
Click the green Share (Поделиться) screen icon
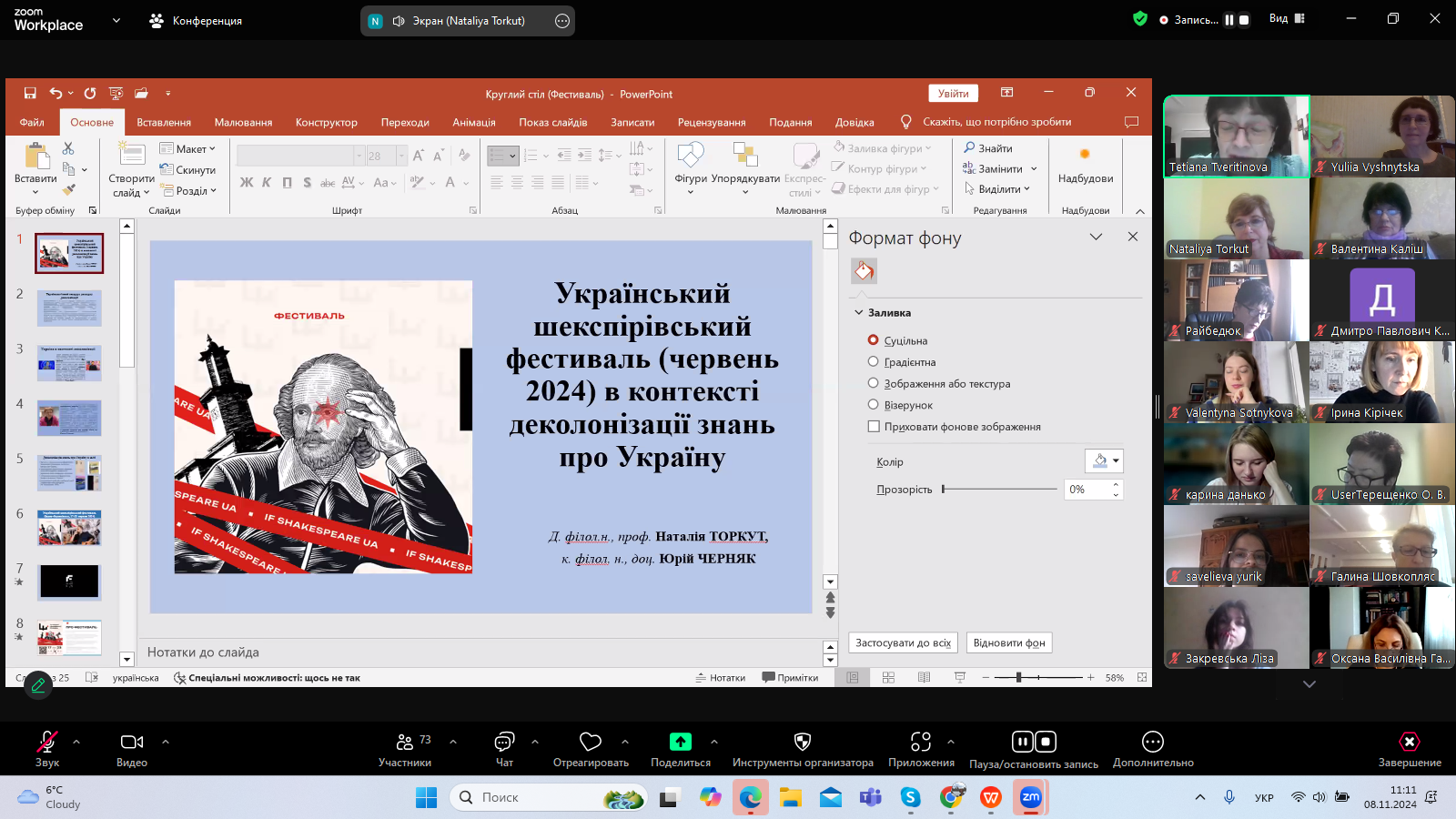tap(680, 742)
